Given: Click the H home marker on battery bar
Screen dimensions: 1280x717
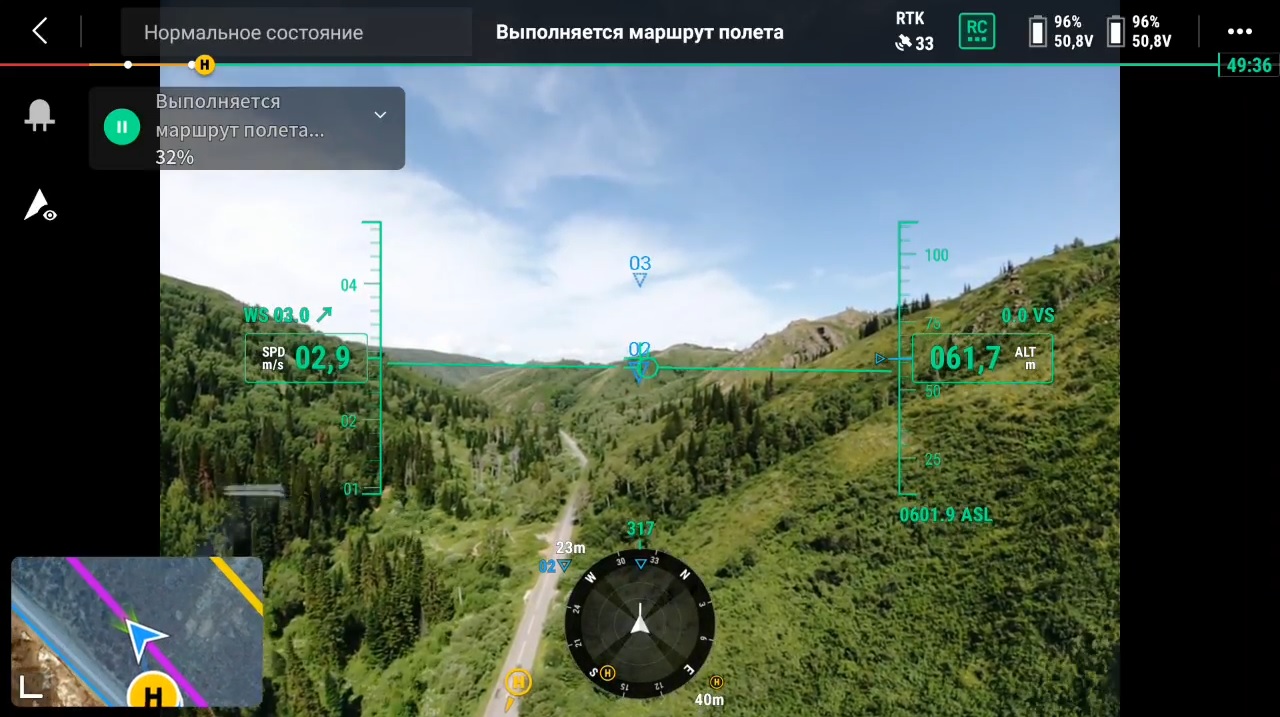Looking at the screenshot, I should (204, 65).
